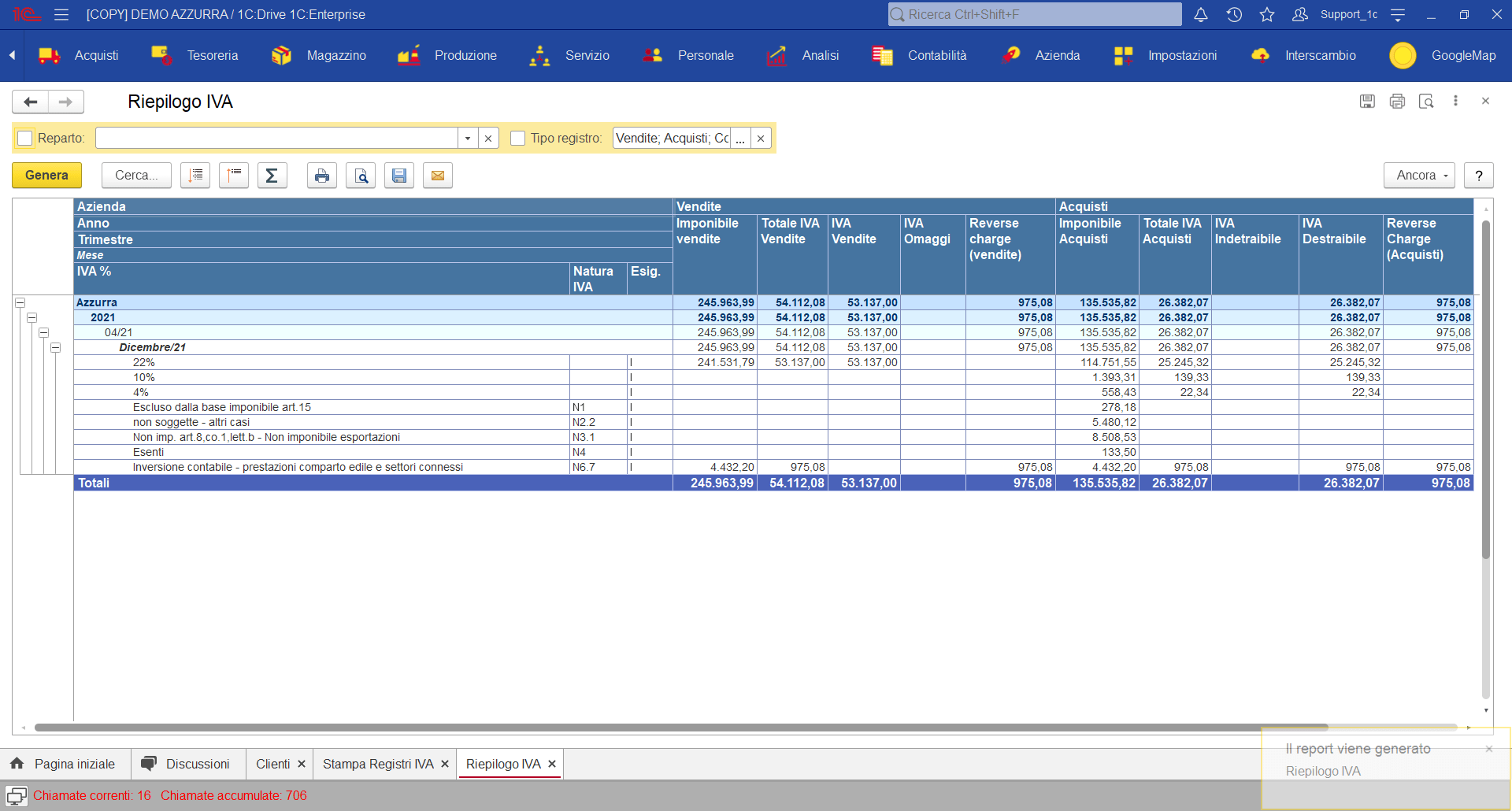The height and width of the screenshot is (811, 1512).
Task: Open the Produzione section
Action: [x=447, y=55]
